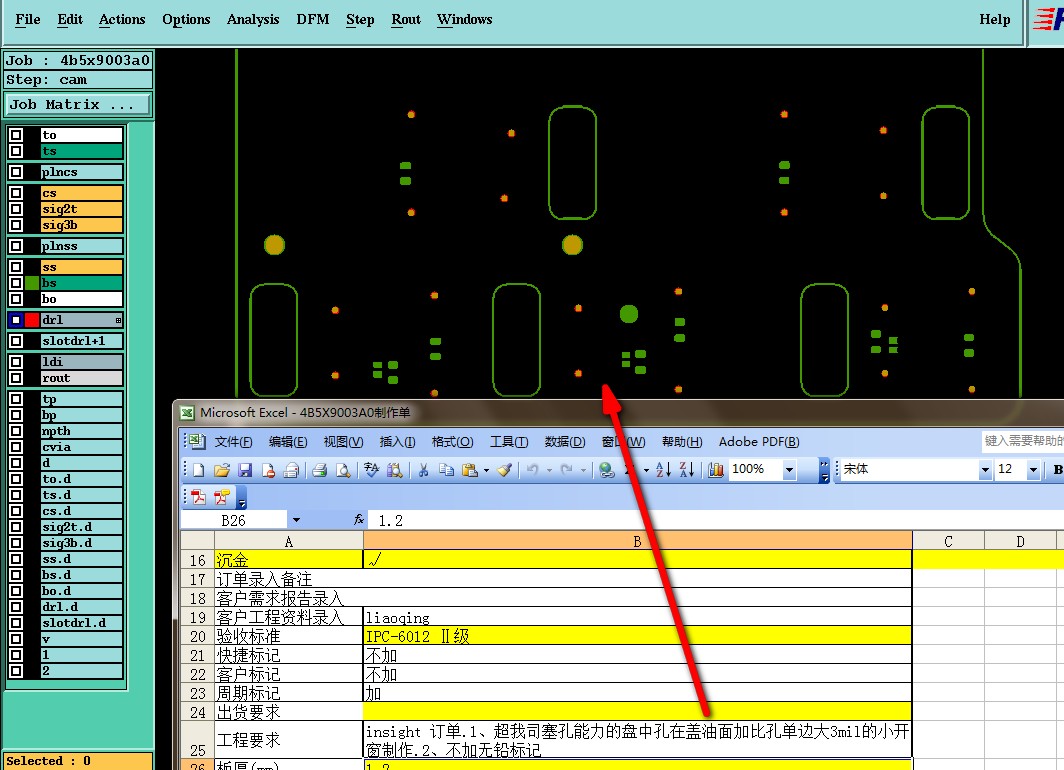Toggle the checkbox for layer cs

[x=16, y=193]
